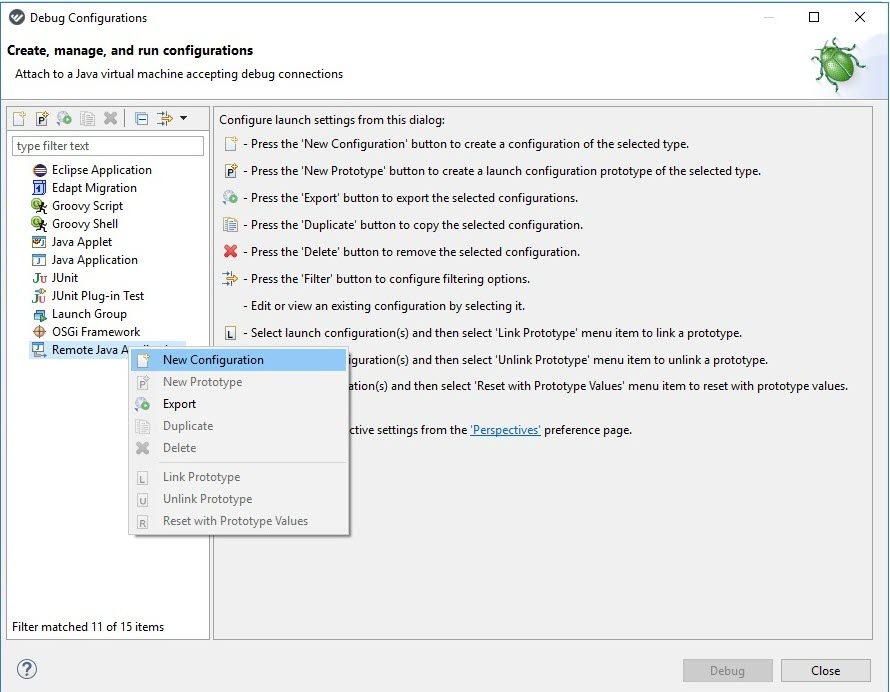This screenshot has height=692, width=890.
Task: Select Edapt Migration in the tree
Action: coord(94,188)
